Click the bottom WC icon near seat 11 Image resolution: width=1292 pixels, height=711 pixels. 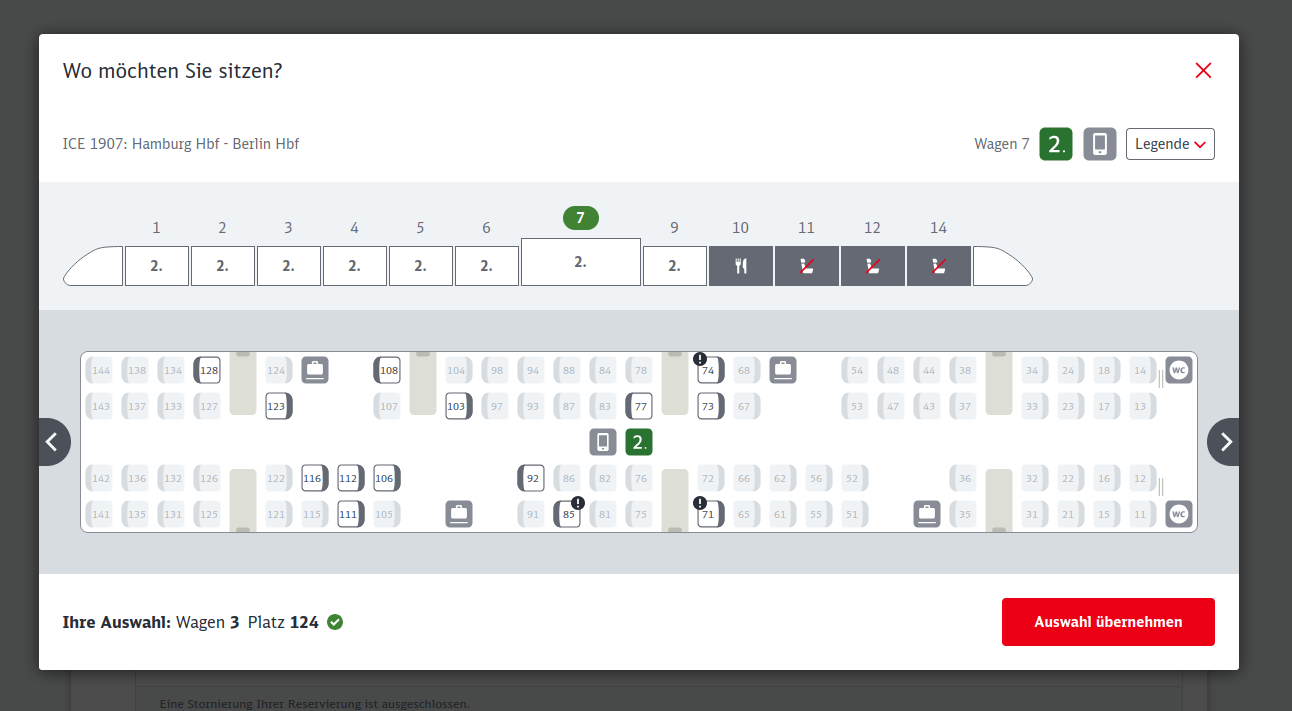(1179, 515)
